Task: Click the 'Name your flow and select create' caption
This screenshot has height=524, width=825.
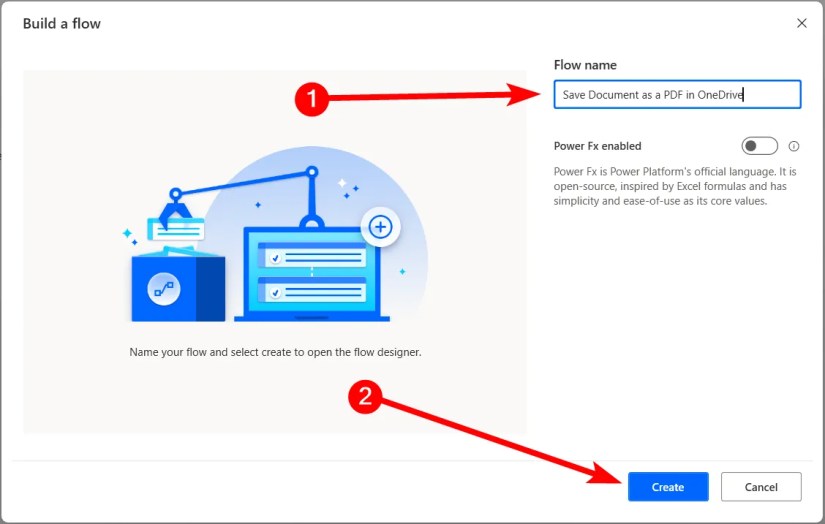Action: click(x=275, y=352)
